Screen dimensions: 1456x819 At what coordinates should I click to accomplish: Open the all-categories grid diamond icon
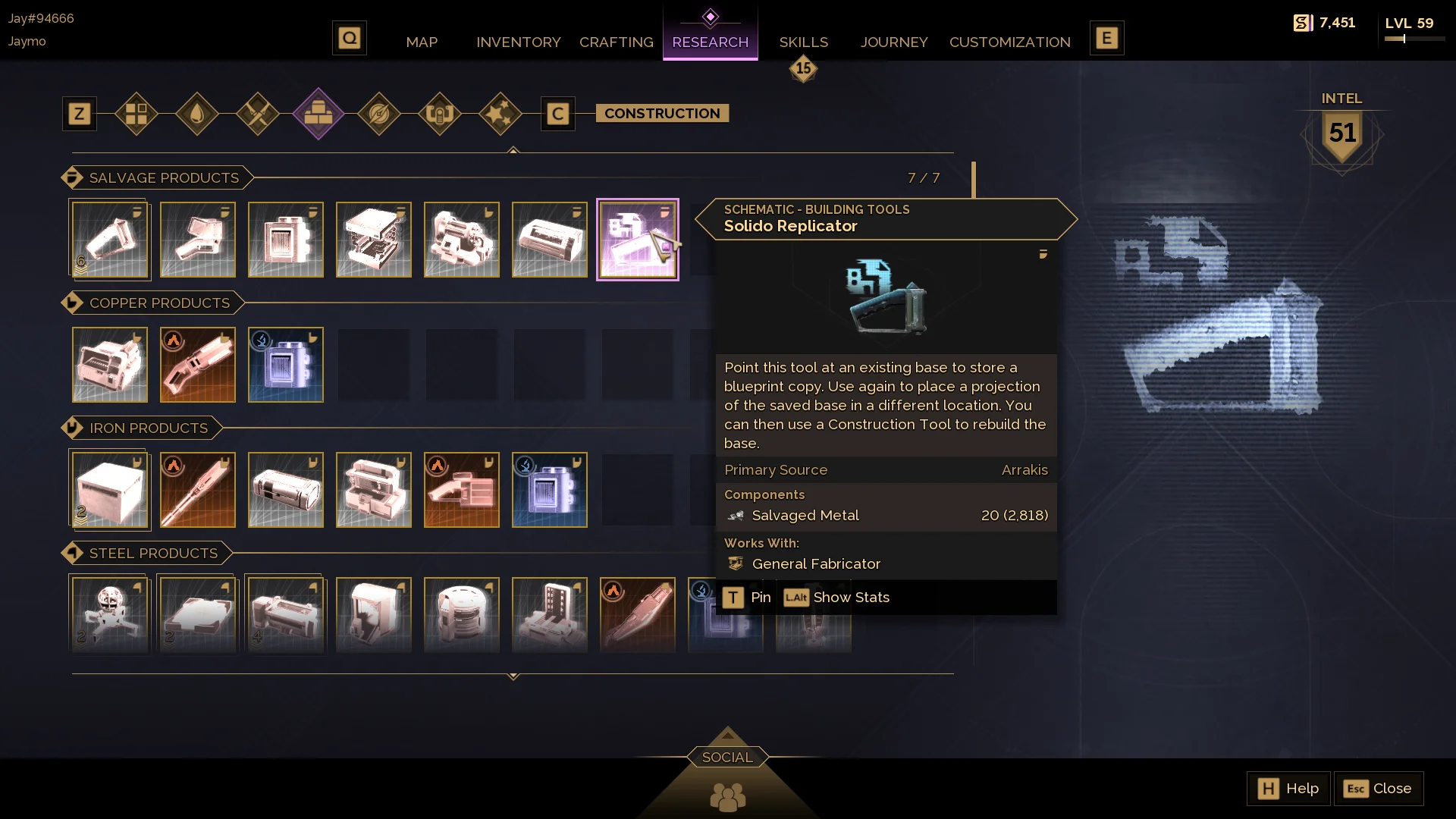(x=136, y=114)
